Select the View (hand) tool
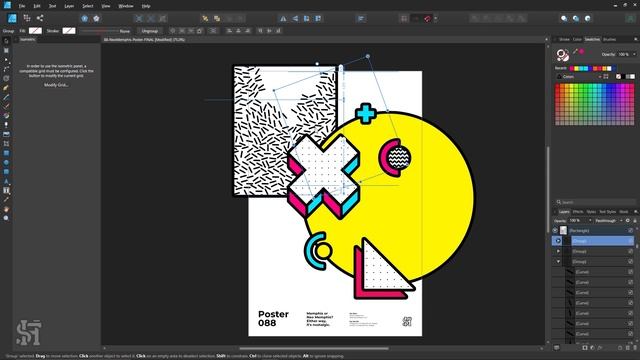640x360 pixels. point(6,209)
